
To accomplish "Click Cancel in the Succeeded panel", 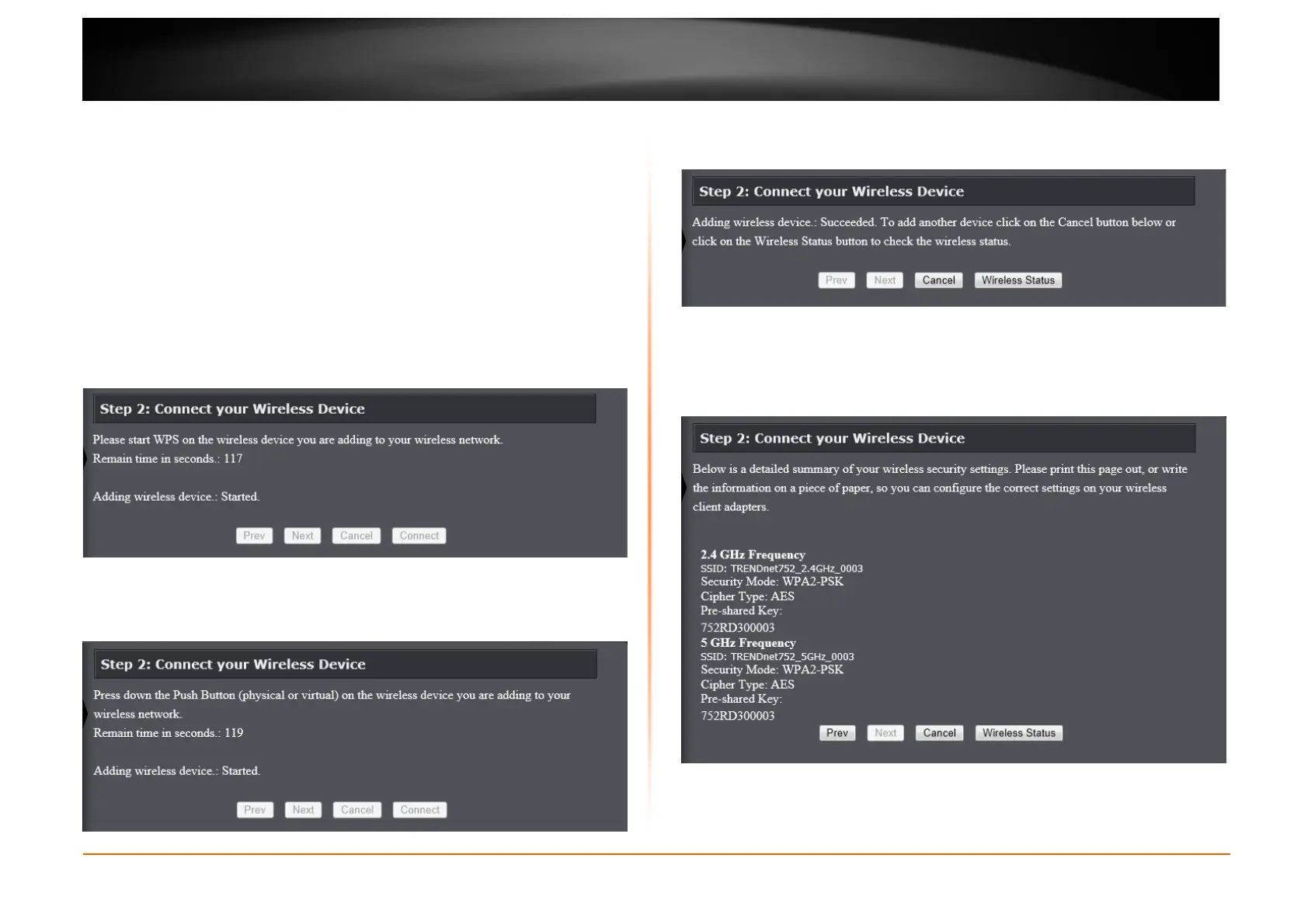I will pos(939,280).
